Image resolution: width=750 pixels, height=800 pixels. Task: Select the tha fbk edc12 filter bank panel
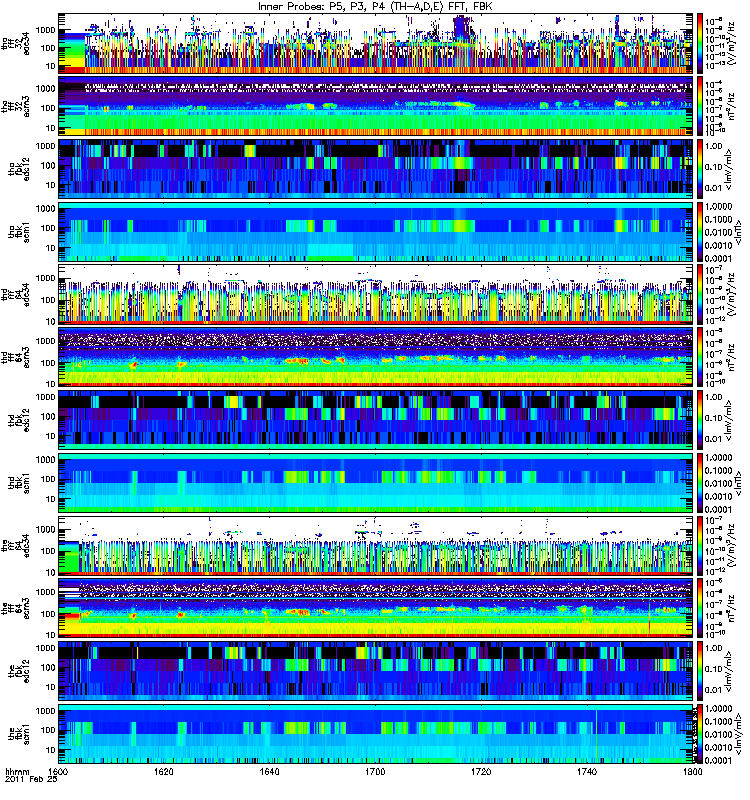(376, 169)
